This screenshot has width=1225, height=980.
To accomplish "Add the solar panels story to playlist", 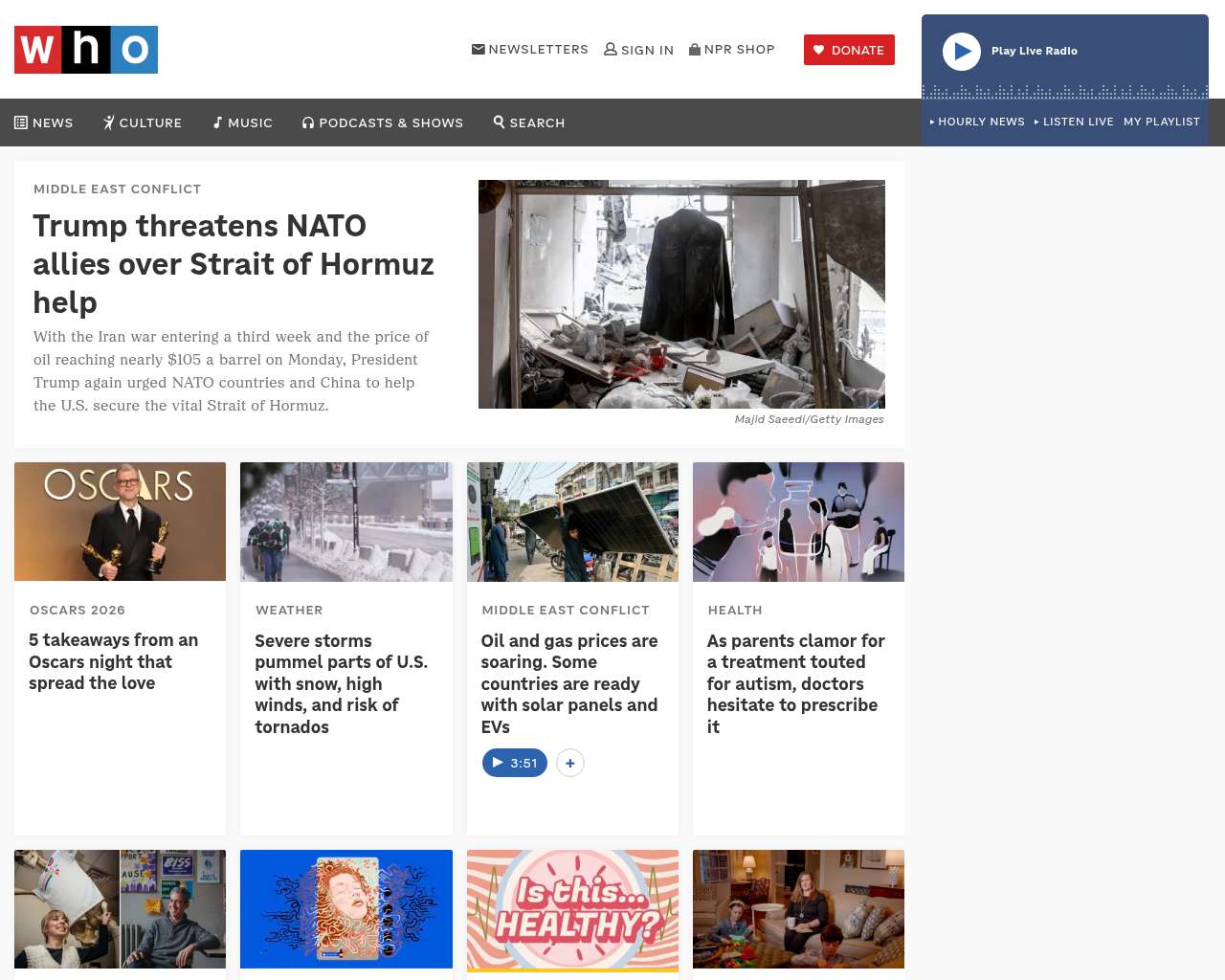I will point(570,763).
